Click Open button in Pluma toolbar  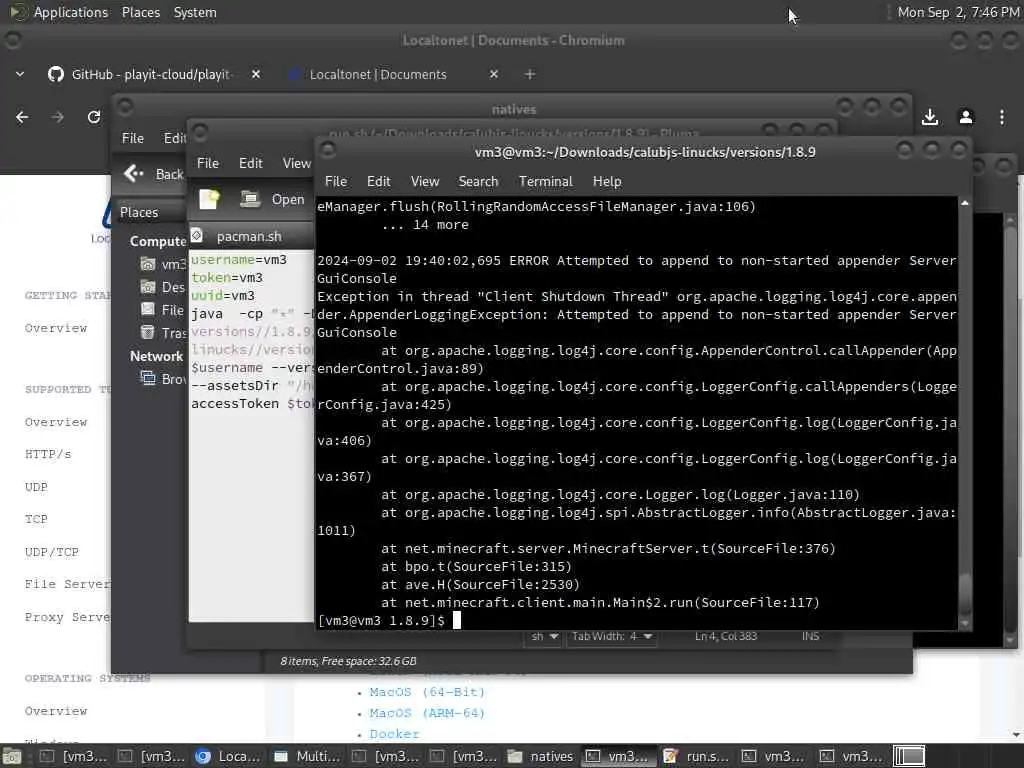(x=272, y=199)
